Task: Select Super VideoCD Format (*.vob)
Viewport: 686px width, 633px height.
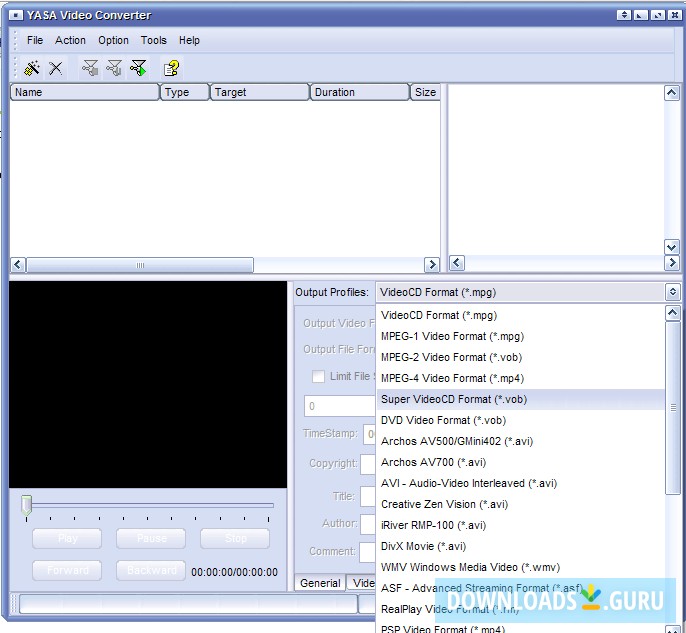Action: click(521, 399)
